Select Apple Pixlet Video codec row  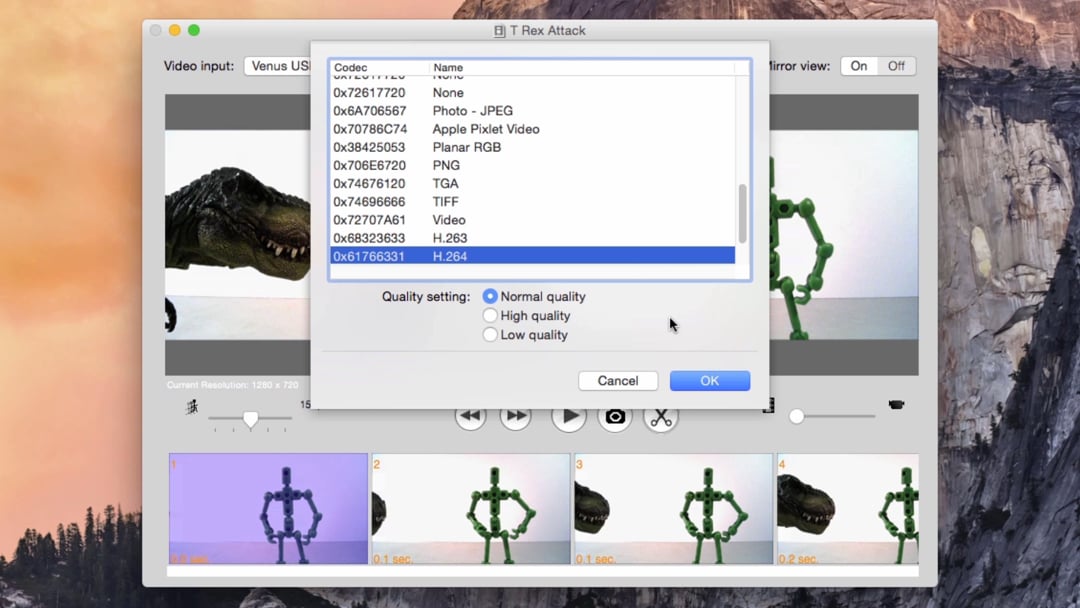click(x=532, y=129)
